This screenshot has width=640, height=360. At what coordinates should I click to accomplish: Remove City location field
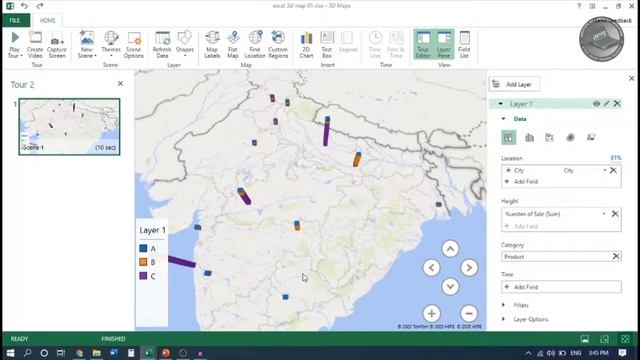(613, 170)
